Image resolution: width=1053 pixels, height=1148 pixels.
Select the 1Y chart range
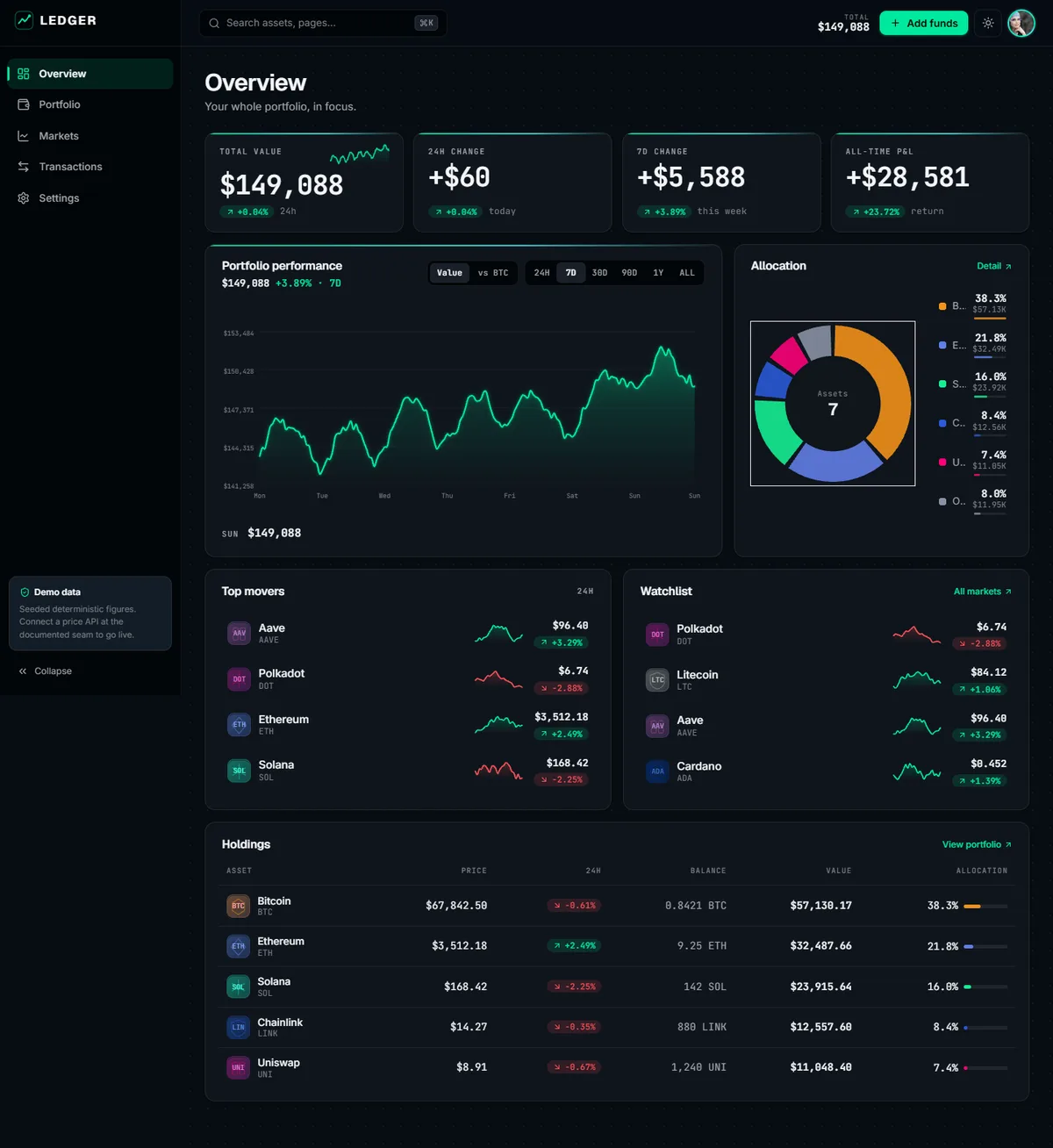click(658, 273)
